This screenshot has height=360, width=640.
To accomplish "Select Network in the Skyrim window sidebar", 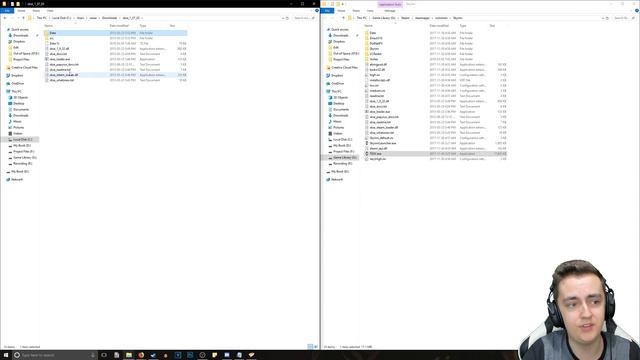I will pyautogui.click(x=337, y=180).
